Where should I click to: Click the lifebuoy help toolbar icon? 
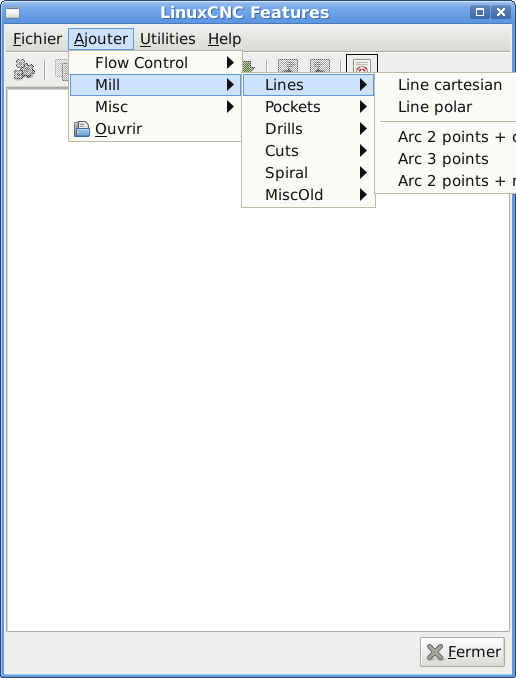(362, 64)
